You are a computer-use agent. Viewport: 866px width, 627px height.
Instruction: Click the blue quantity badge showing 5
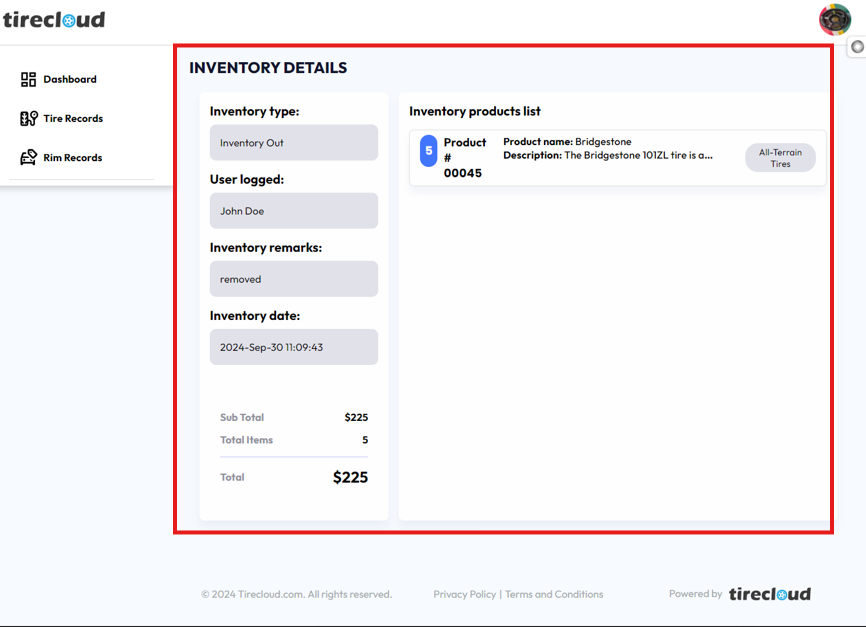pos(428,151)
